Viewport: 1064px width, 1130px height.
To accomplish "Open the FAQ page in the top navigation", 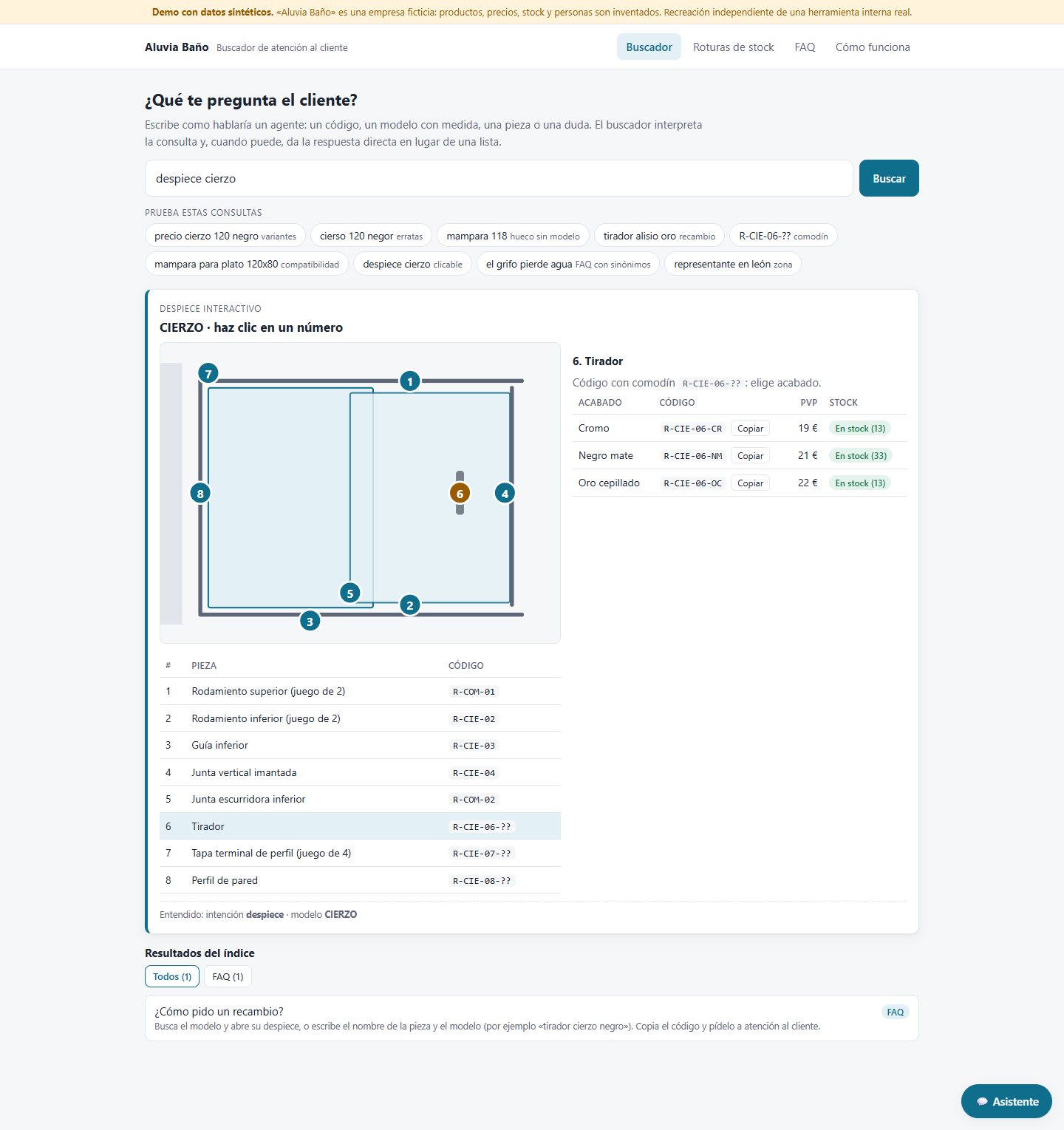I will [x=805, y=47].
